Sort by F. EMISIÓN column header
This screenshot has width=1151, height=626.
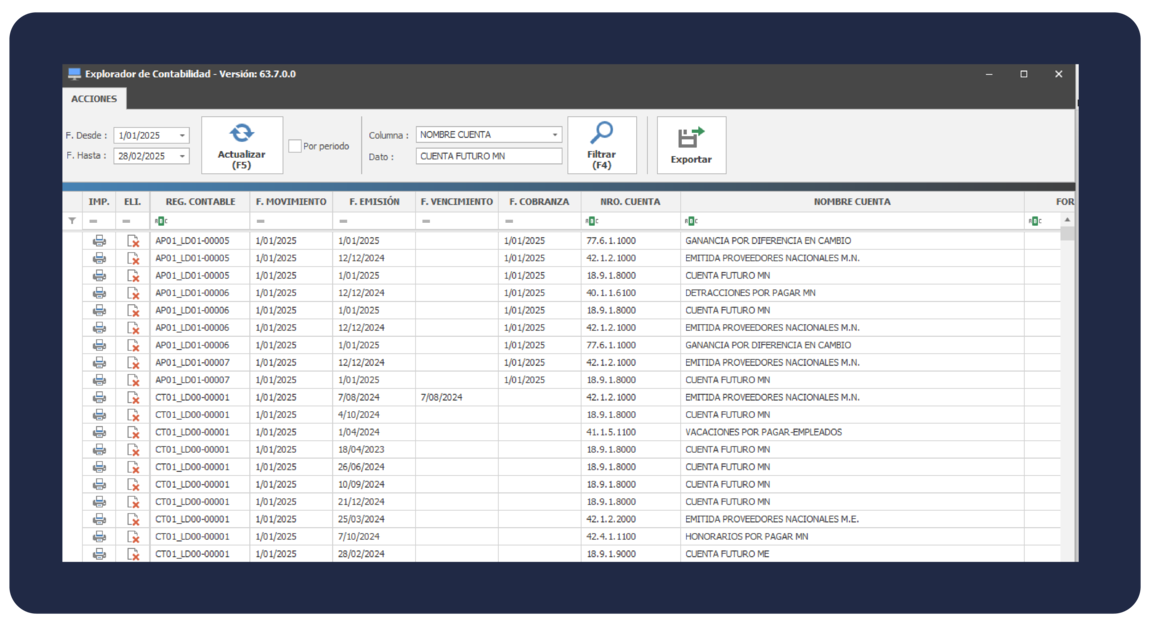[373, 202]
